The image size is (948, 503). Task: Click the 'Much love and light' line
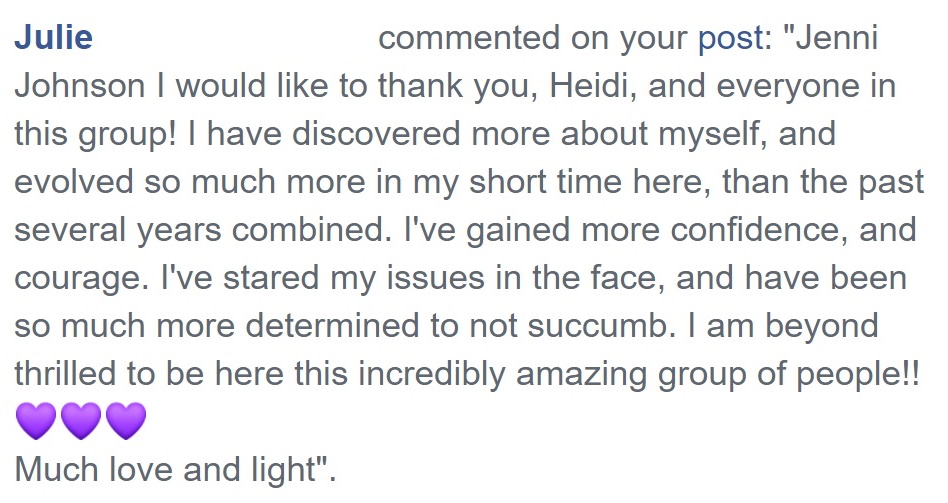(175, 468)
